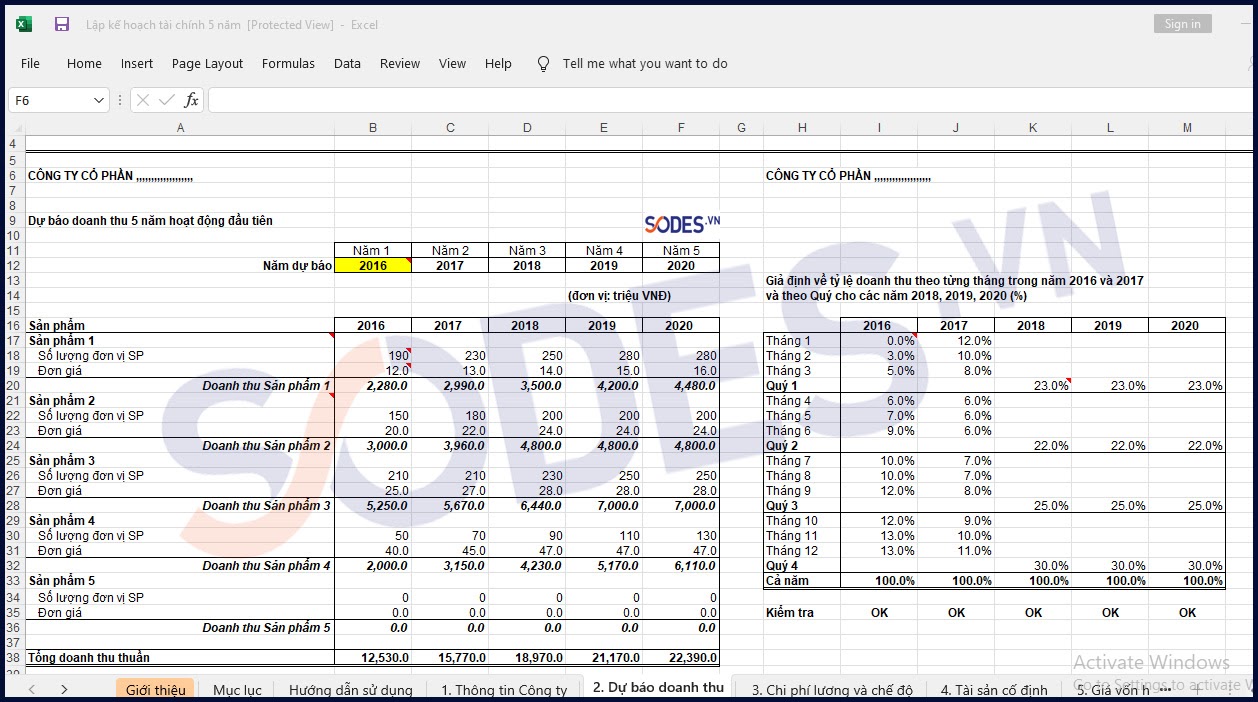1258x702 pixels.
Task: Click the formula bar Cancel X icon
Action: (x=143, y=100)
